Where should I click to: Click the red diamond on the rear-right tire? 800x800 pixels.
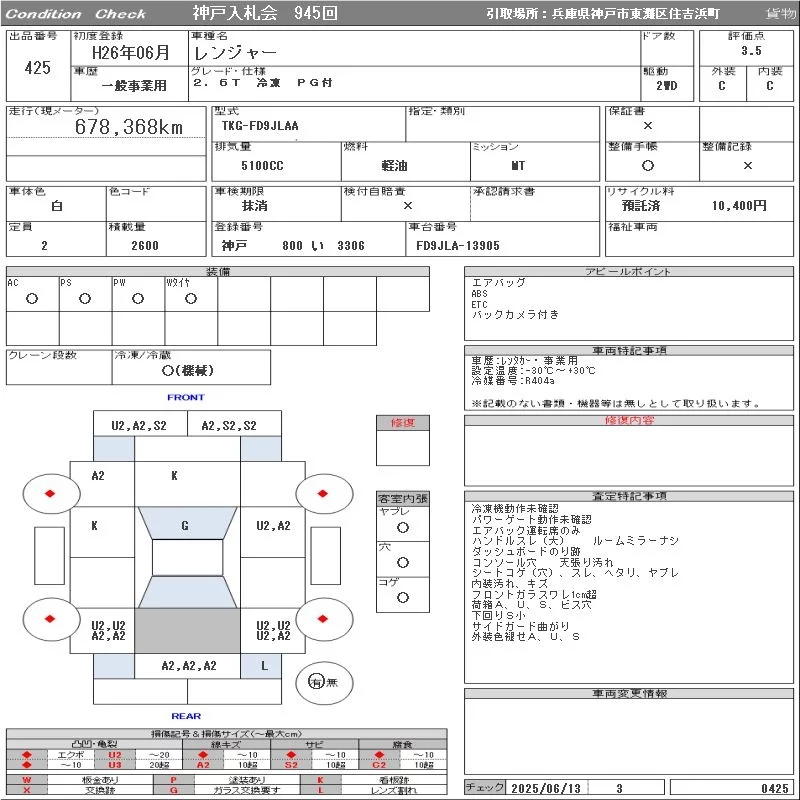click(x=322, y=619)
